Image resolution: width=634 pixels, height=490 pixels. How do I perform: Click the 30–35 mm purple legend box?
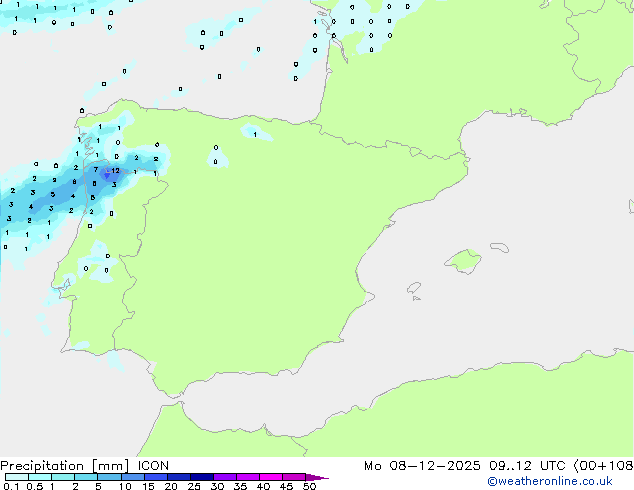pos(224,477)
